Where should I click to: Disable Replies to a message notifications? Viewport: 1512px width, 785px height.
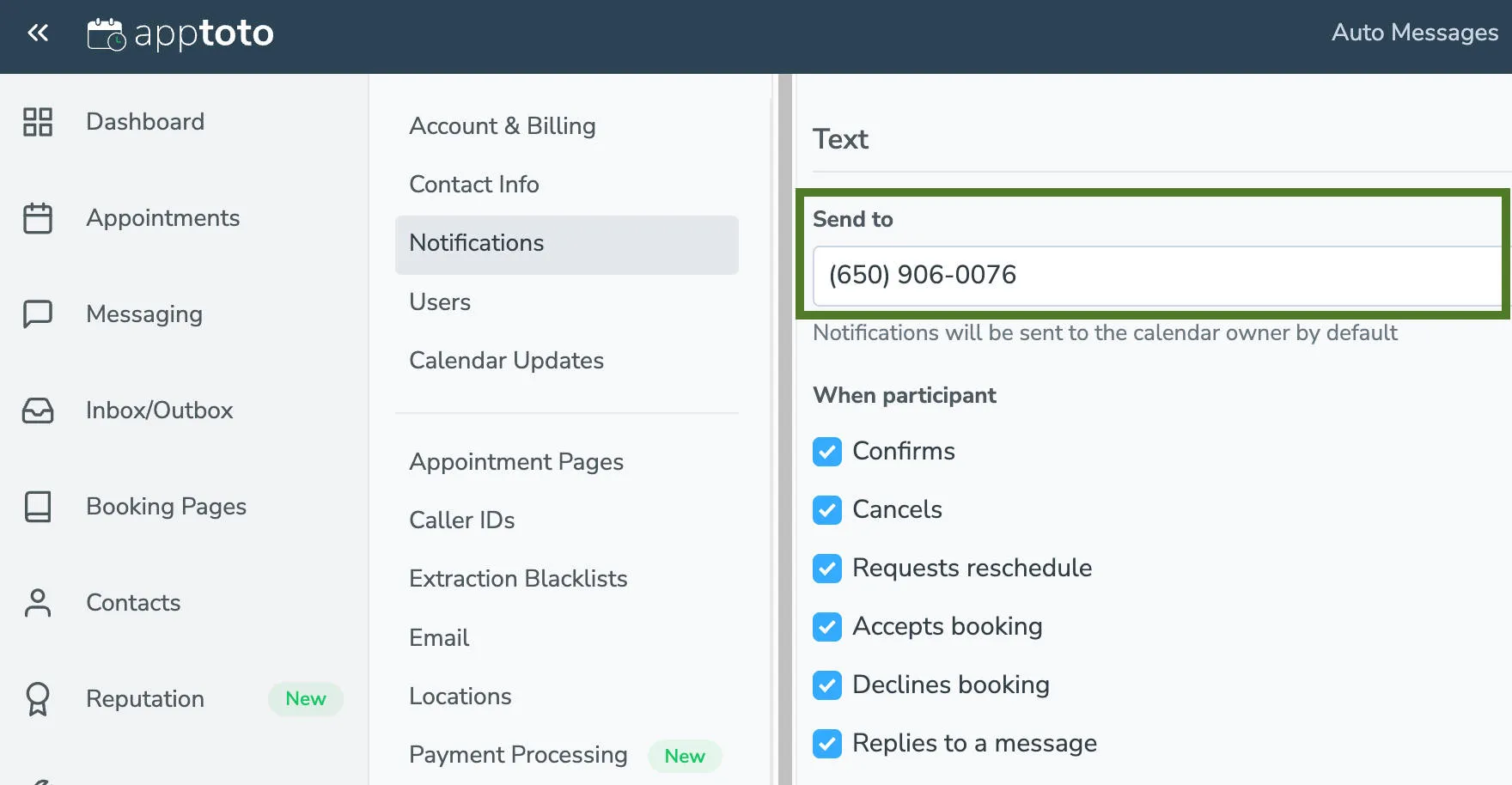click(826, 744)
